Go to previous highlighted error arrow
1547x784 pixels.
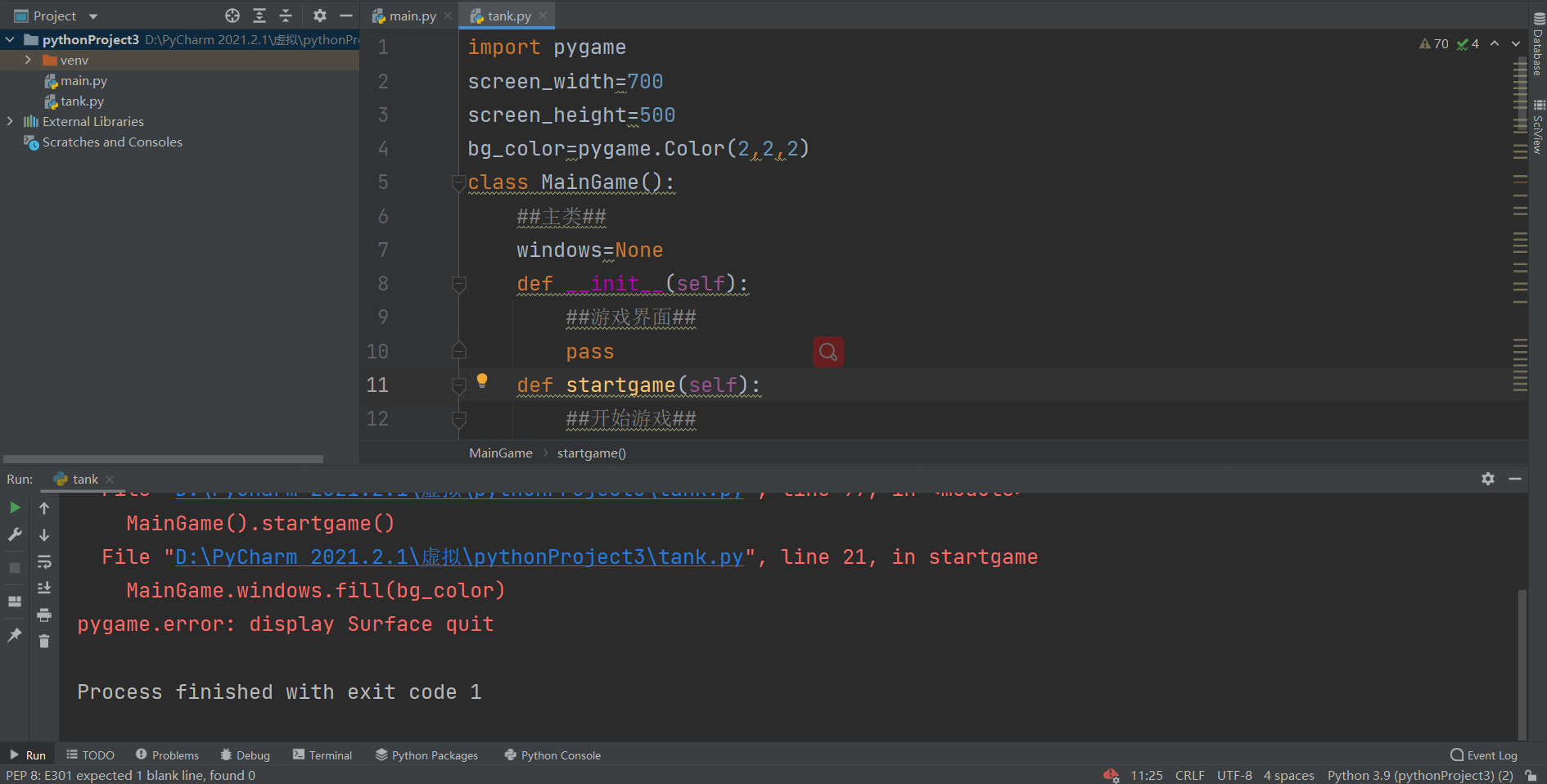point(1495,43)
